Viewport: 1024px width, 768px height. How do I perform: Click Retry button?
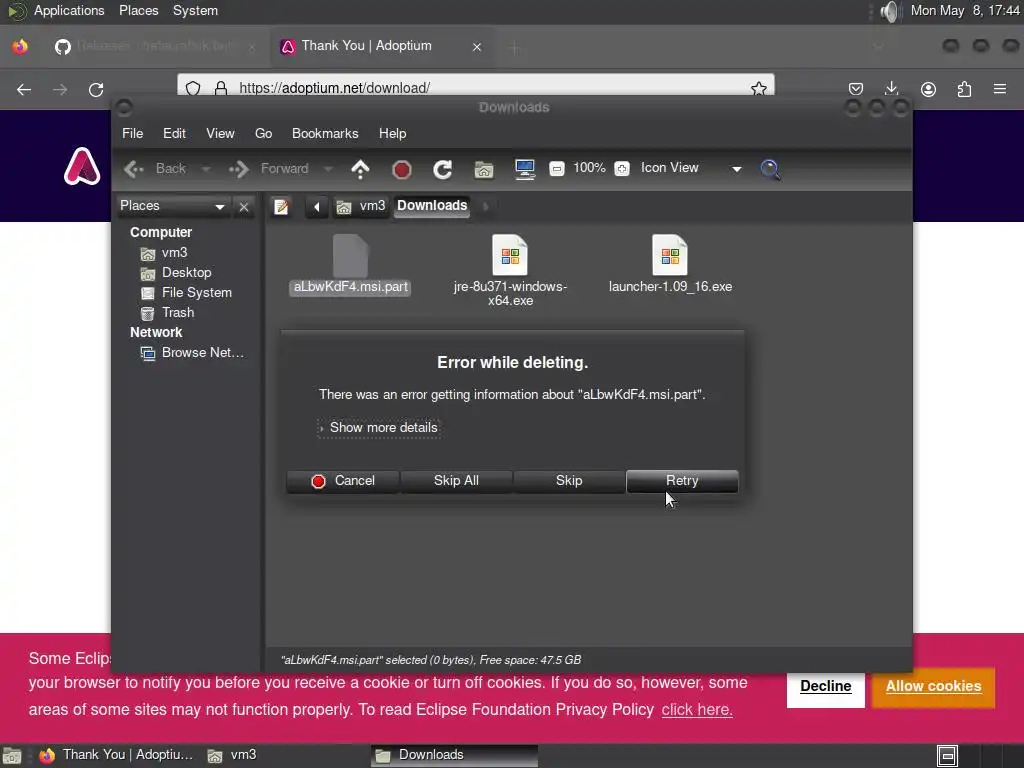682,481
